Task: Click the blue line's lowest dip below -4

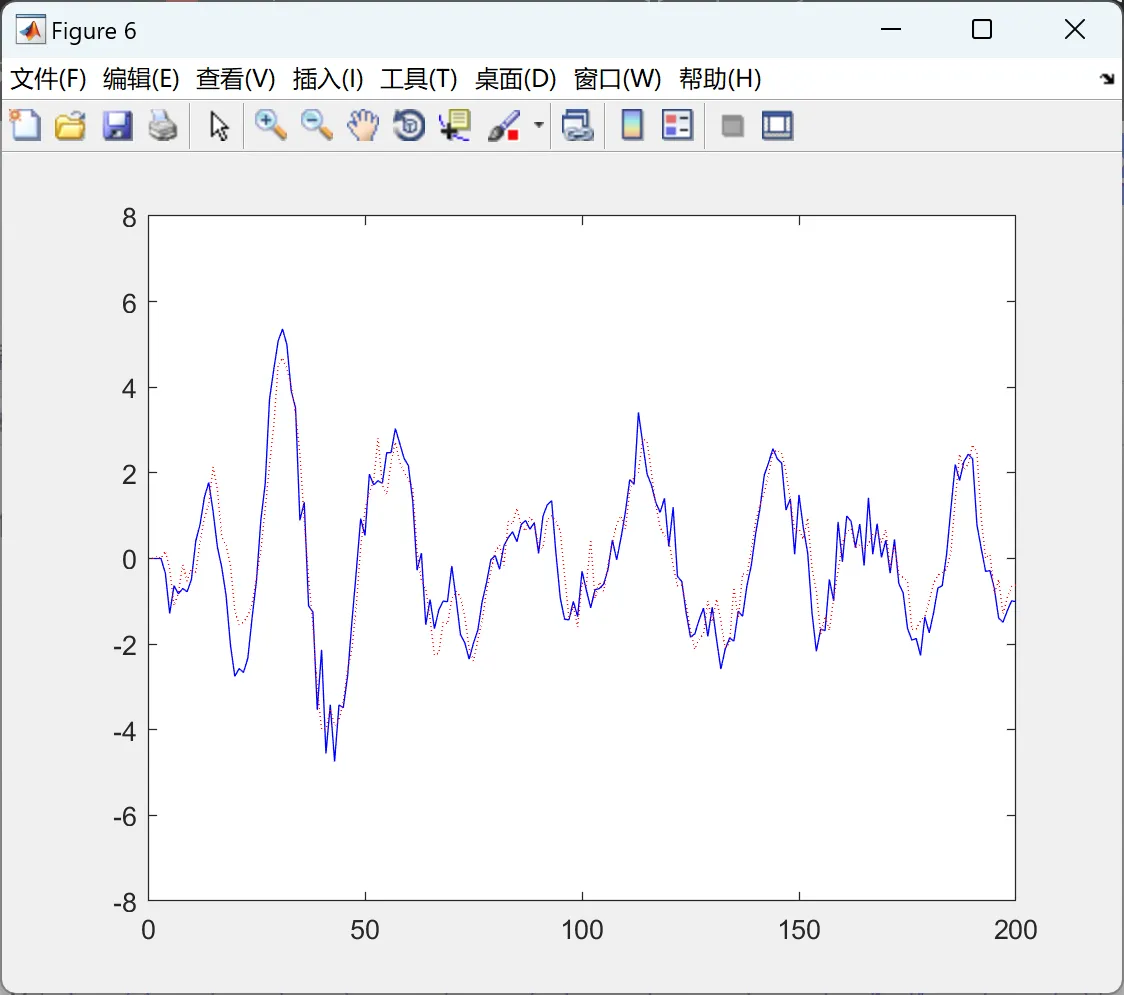Action: point(334,758)
